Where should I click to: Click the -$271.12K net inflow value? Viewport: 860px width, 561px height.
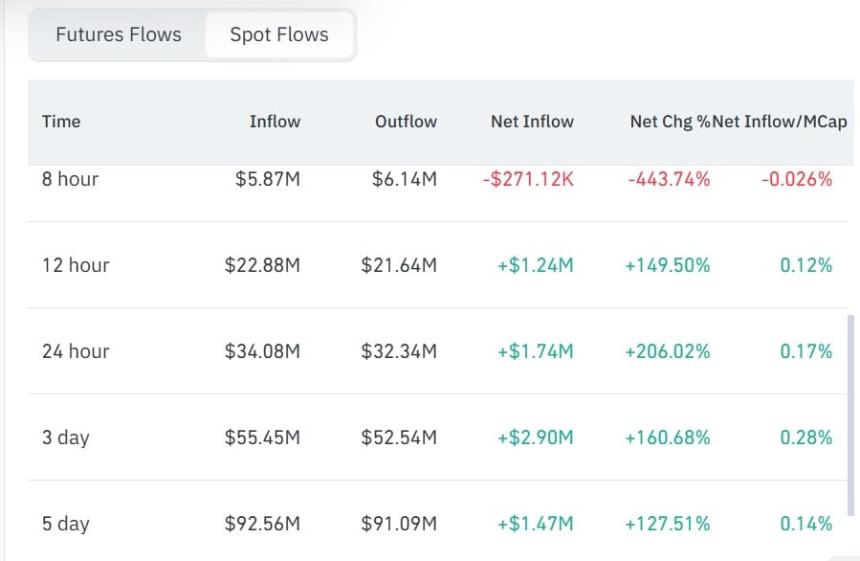(x=528, y=179)
